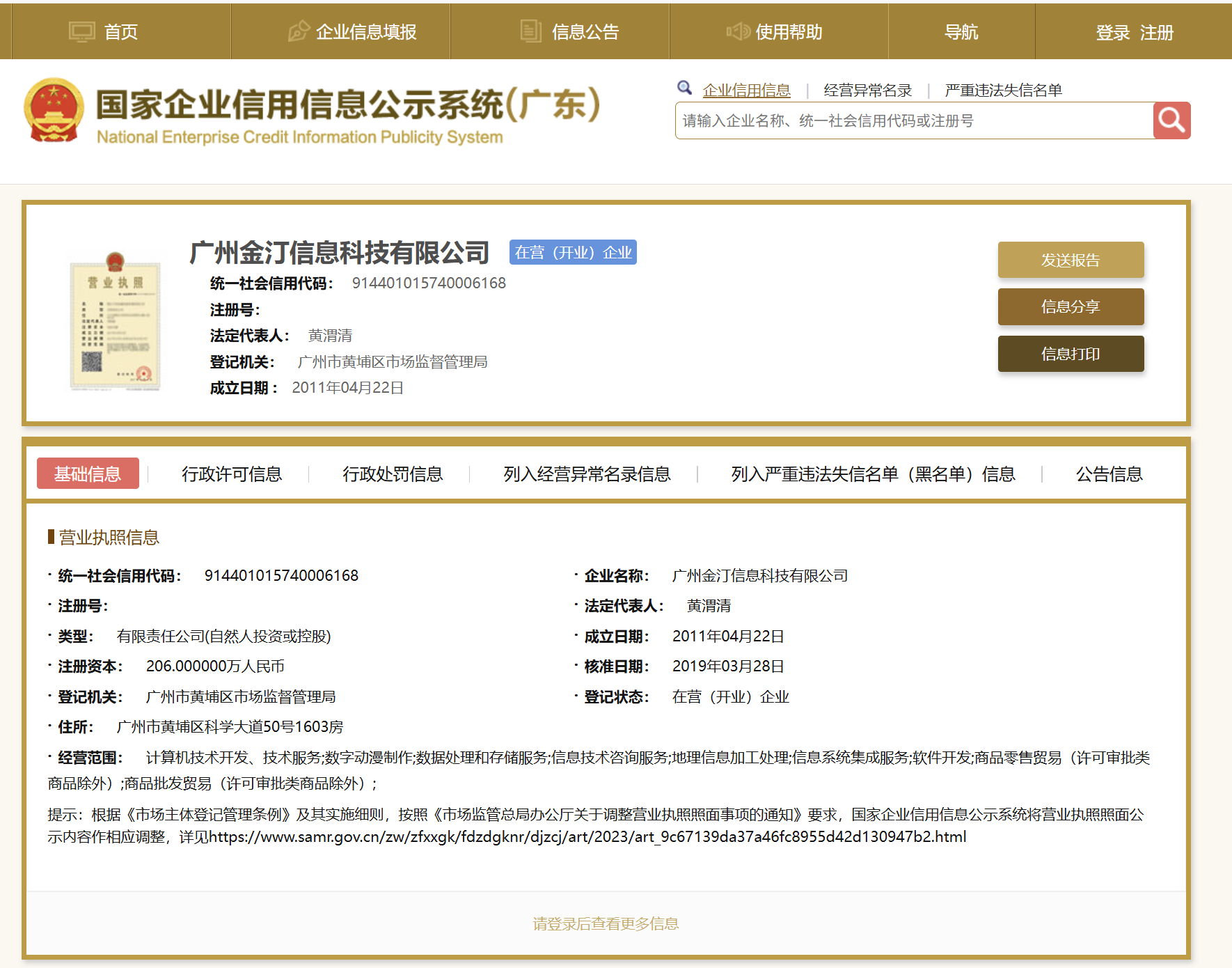Image resolution: width=1232 pixels, height=968 pixels.
Task: Select the 企业信息填报 pen icon
Action: pos(298,31)
